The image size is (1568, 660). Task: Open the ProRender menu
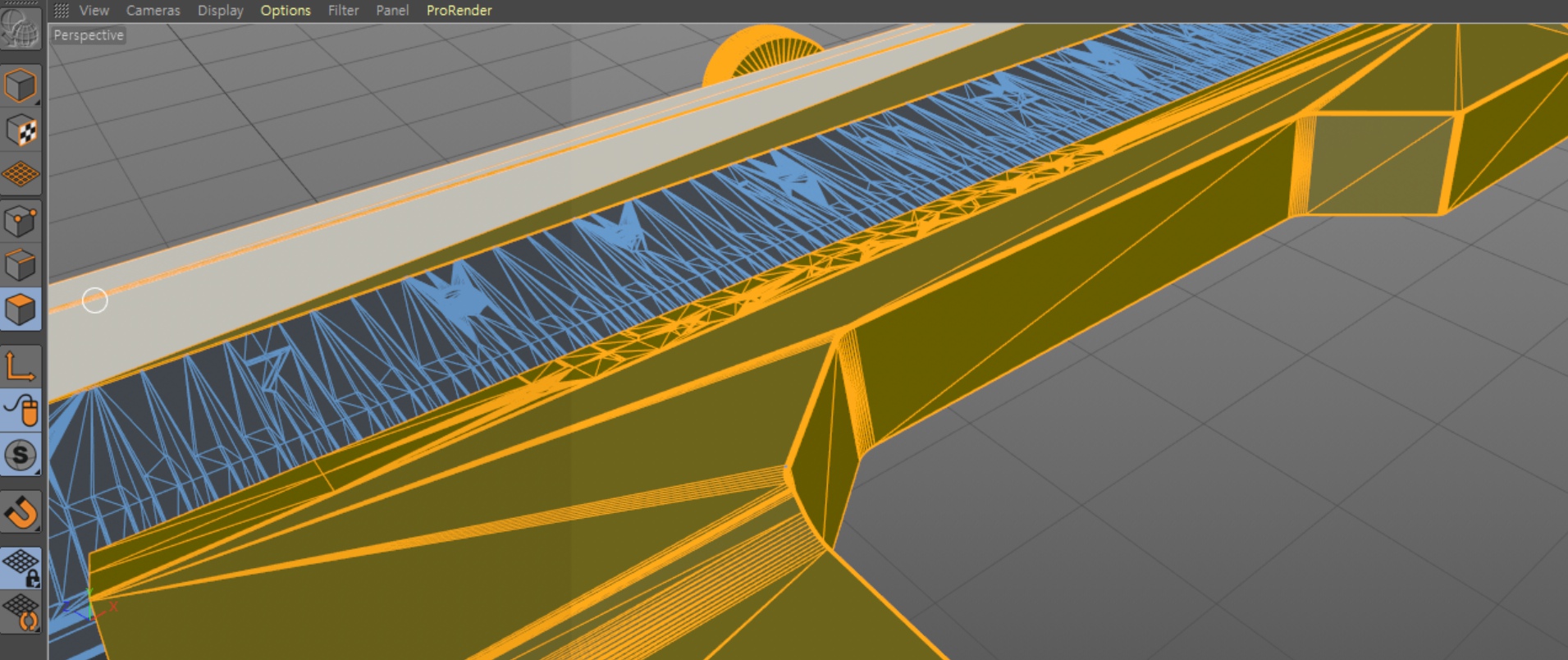click(459, 11)
